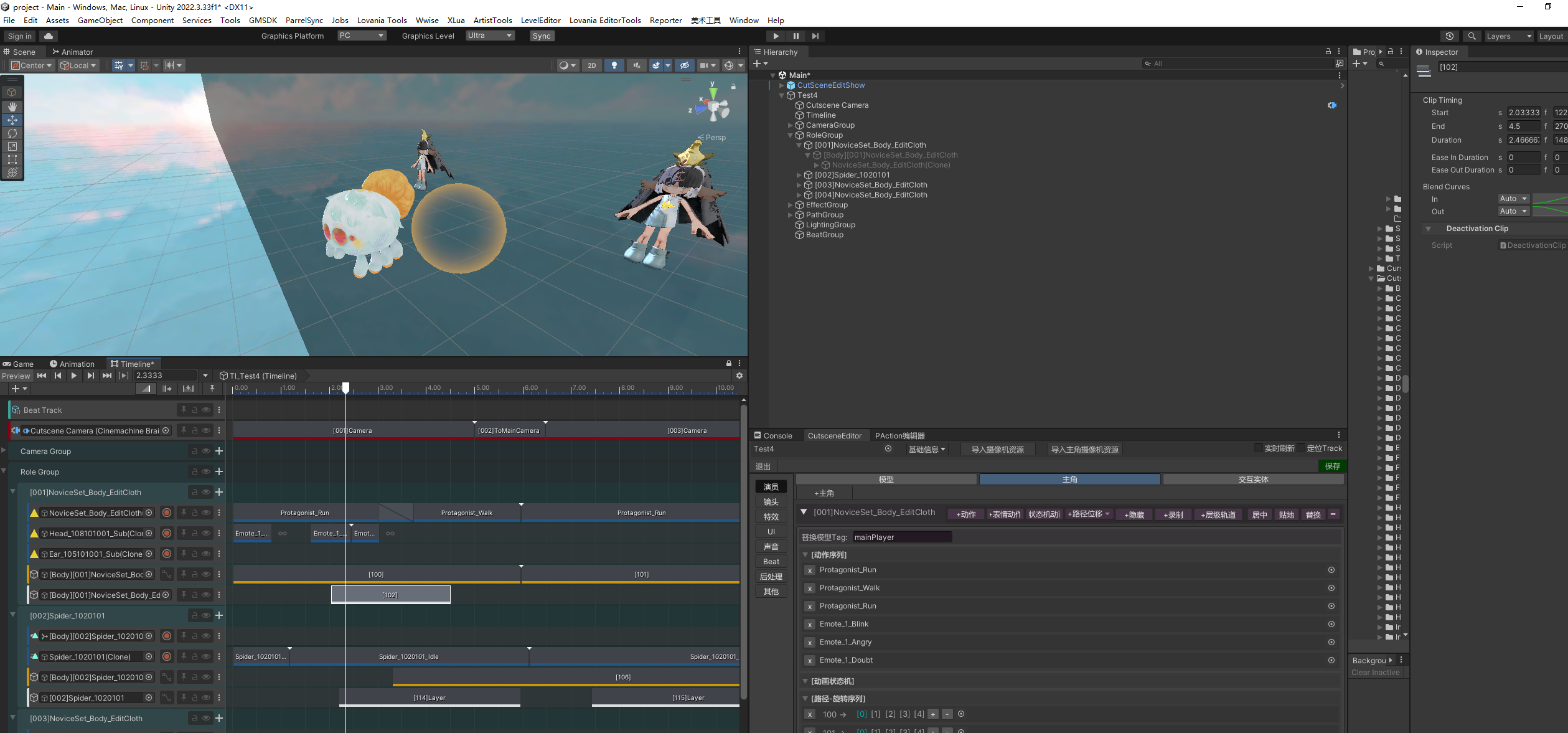Click record button on NoviceSet_Body_EditCloth track

(167, 513)
